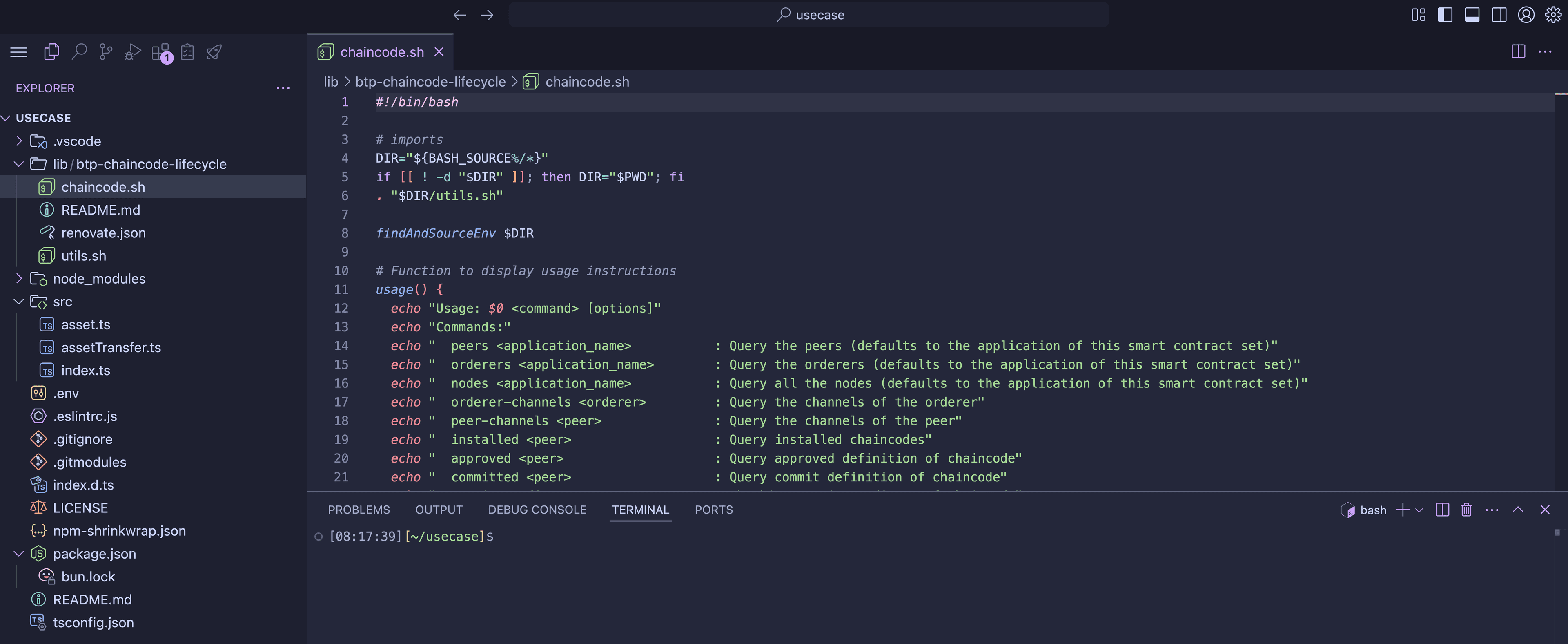Image resolution: width=1568 pixels, height=644 pixels.
Task: Open the Search view icon
Action: pos(79,52)
